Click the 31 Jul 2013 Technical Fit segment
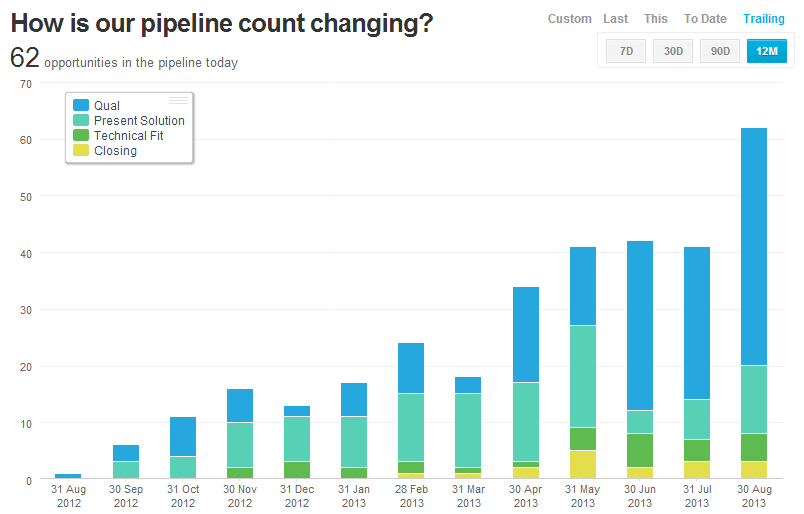Image resolution: width=804 pixels, height=514 pixels. pyautogui.click(x=697, y=451)
